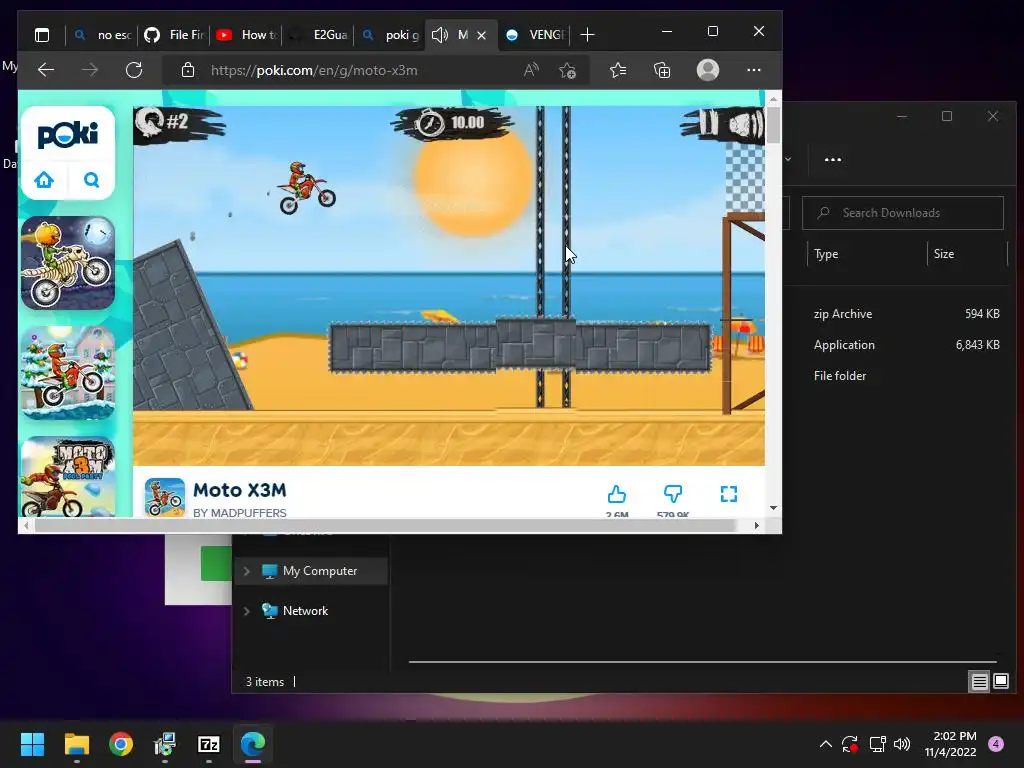This screenshot has height=768, width=1024.
Task: Sort files by Size column
Action: pyautogui.click(x=944, y=254)
